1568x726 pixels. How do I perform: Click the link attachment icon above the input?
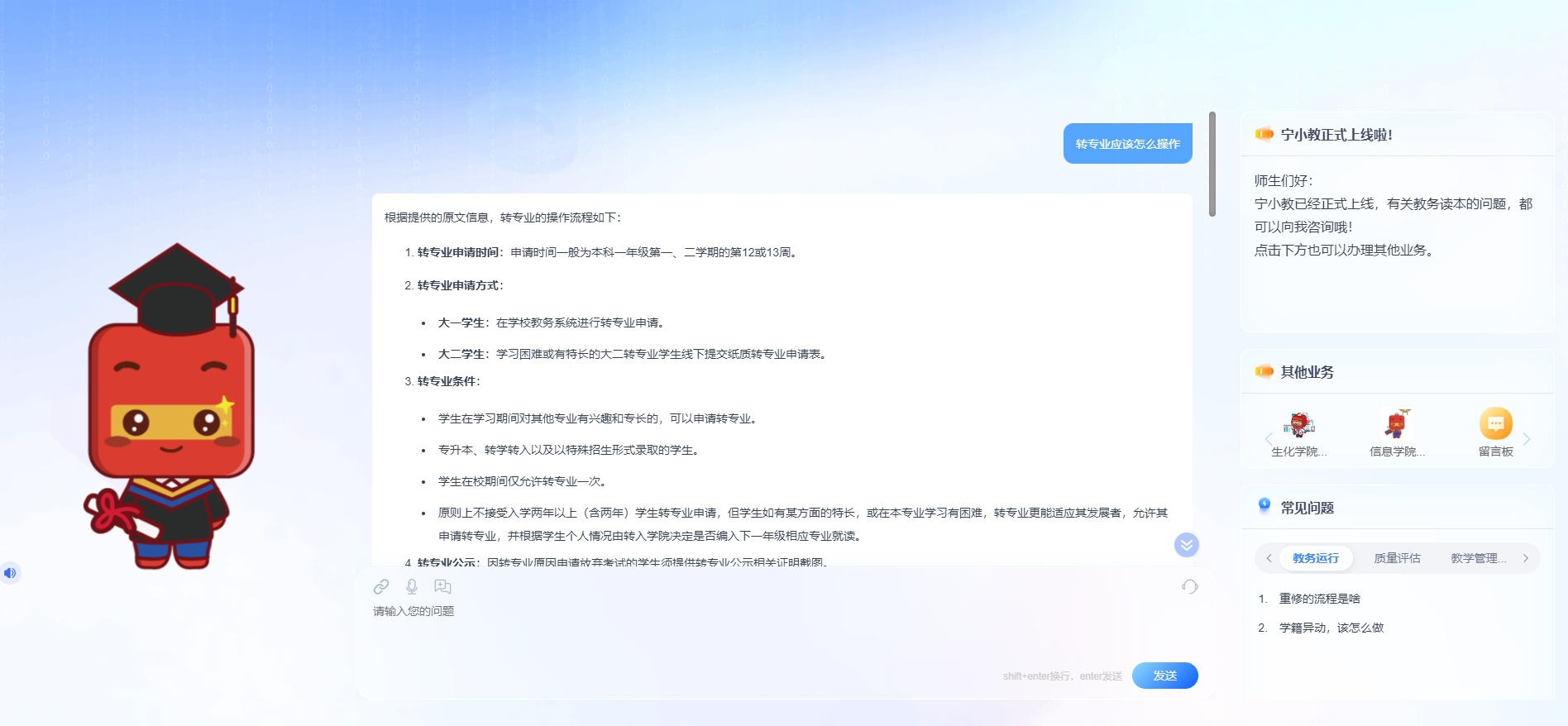pyautogui.click(x=381, y=586)
